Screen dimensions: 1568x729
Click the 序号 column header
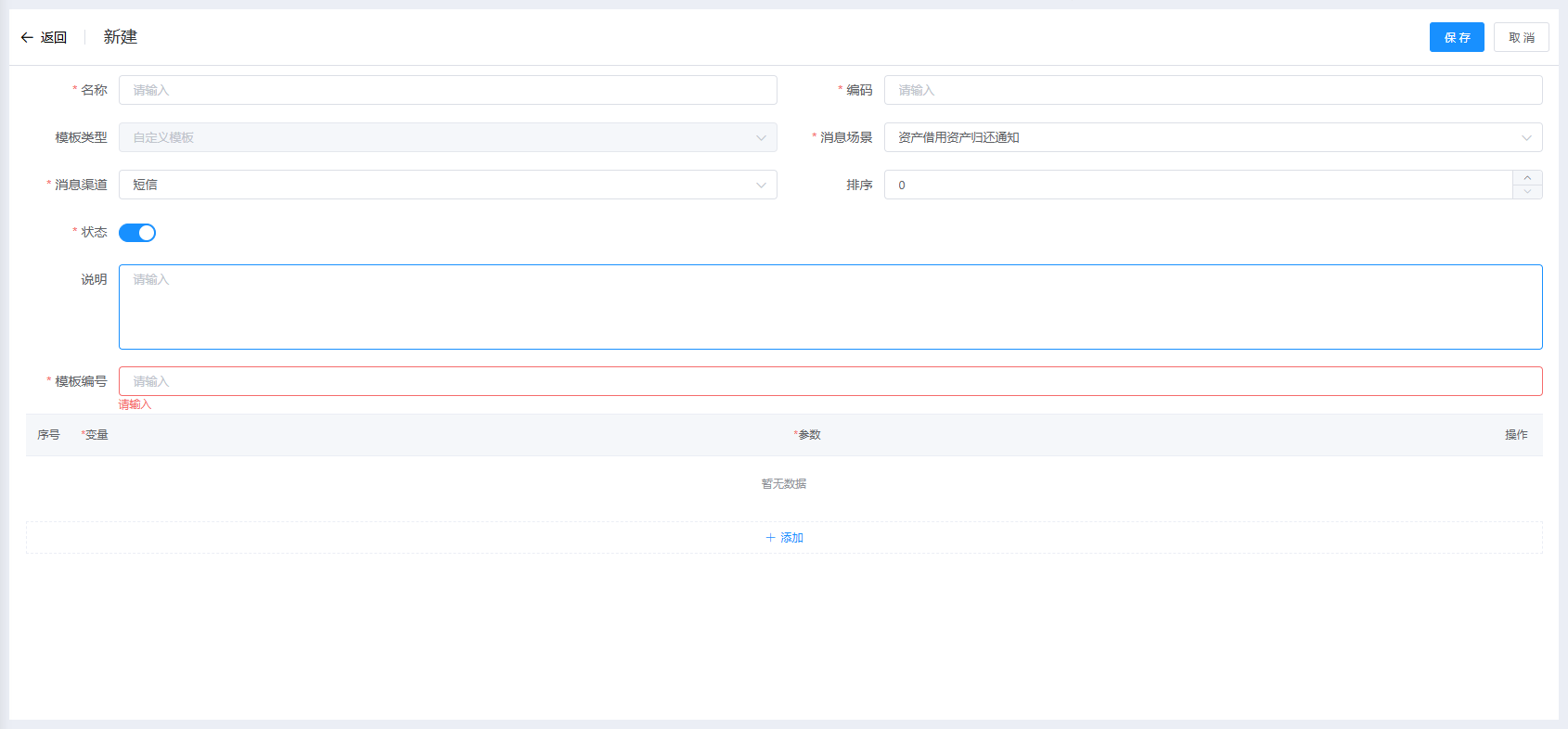pos(48,435)
